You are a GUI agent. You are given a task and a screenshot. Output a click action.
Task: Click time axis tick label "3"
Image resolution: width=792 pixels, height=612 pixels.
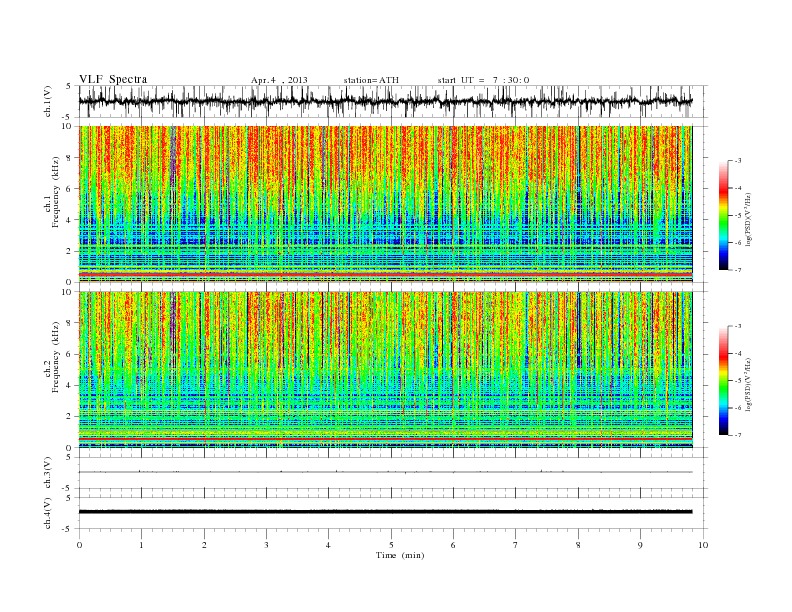[266, 545]
